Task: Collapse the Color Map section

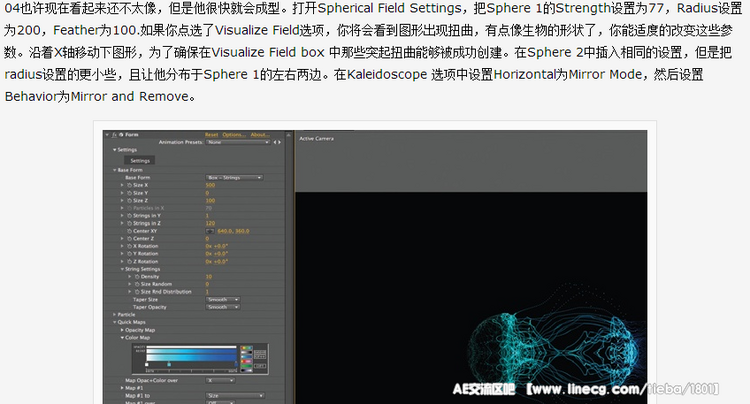Action: (122, 338)
